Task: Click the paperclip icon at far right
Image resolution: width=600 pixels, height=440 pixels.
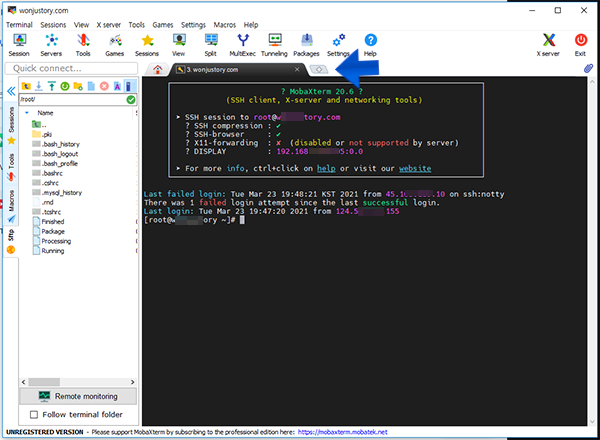Action: pyautogui.click(x=588, y=68)
